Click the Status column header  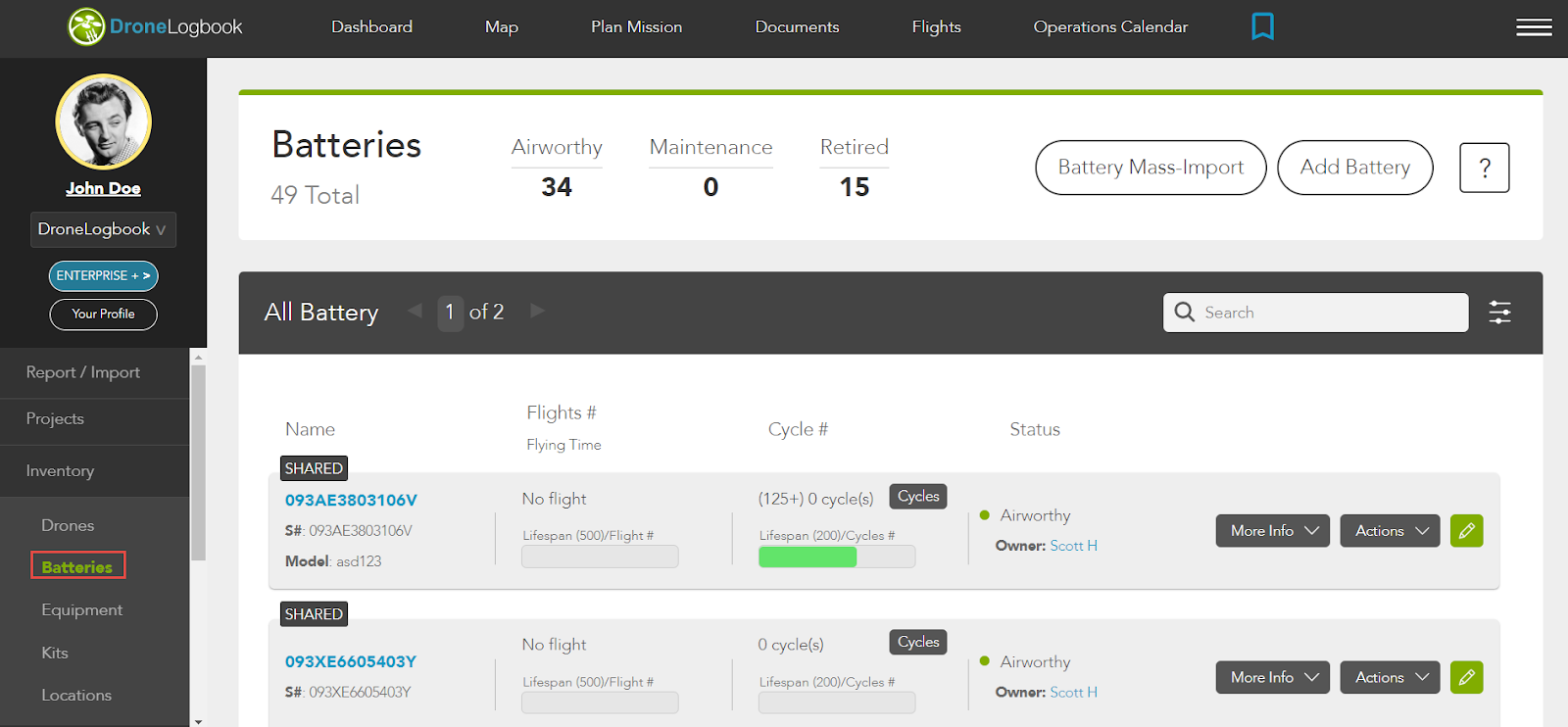pos(1035,429)
